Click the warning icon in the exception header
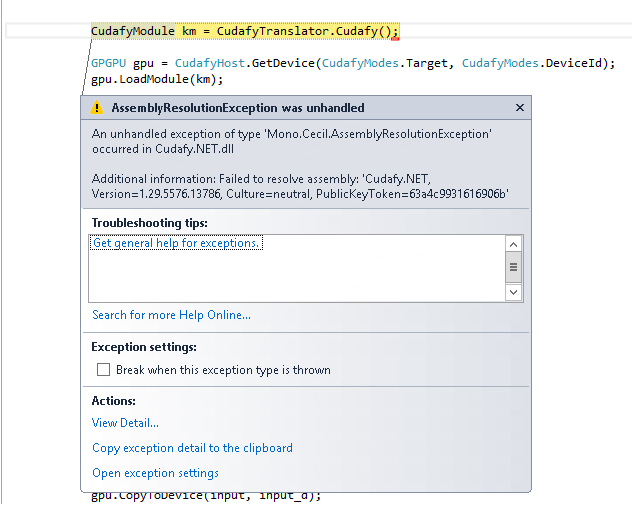The height and width of the screenshot is (512, 632). pos(97,108)
